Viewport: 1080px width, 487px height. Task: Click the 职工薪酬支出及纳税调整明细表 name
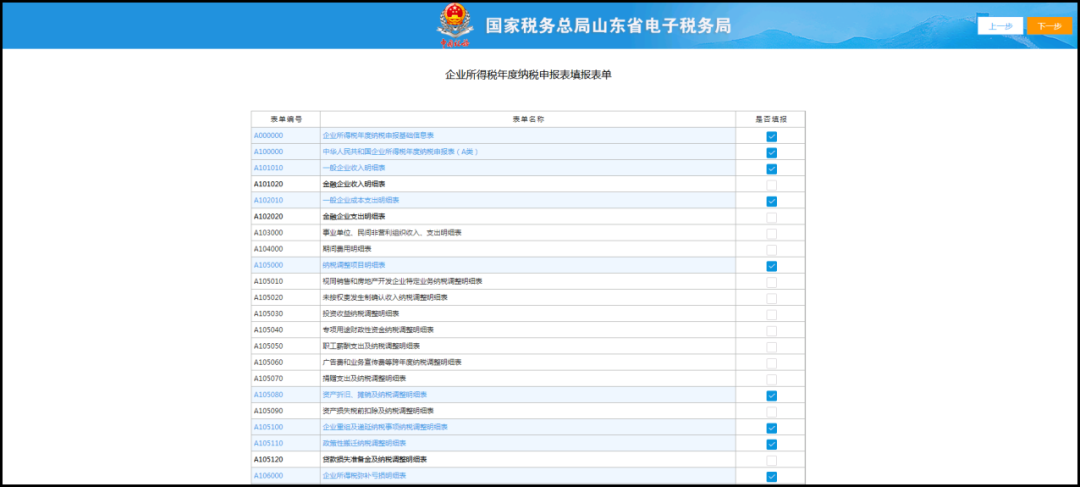tap(371, 346)
